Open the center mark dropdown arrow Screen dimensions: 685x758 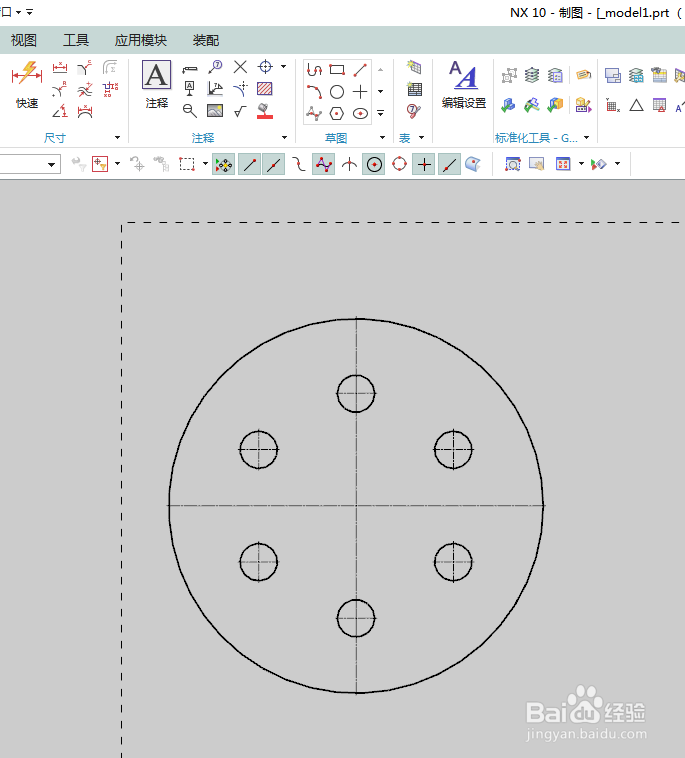tap(284, 67)
